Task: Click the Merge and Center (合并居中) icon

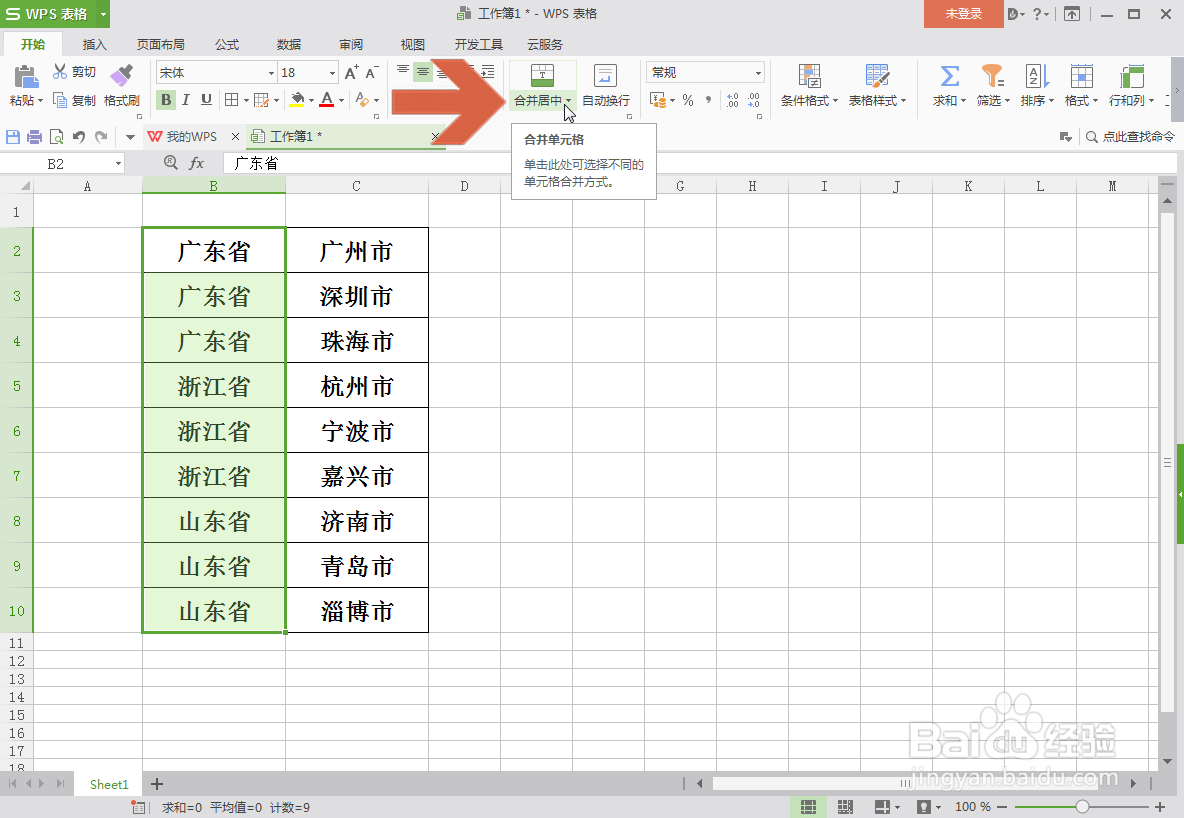Action: click(542, 76)
